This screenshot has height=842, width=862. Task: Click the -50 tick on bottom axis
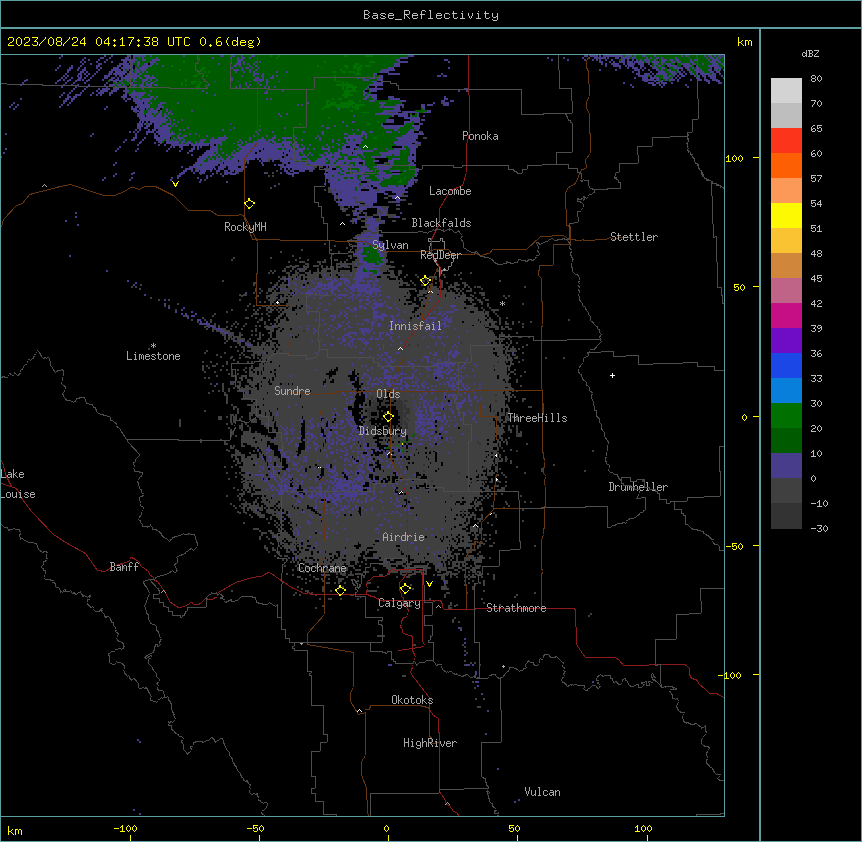click(255, 828)
